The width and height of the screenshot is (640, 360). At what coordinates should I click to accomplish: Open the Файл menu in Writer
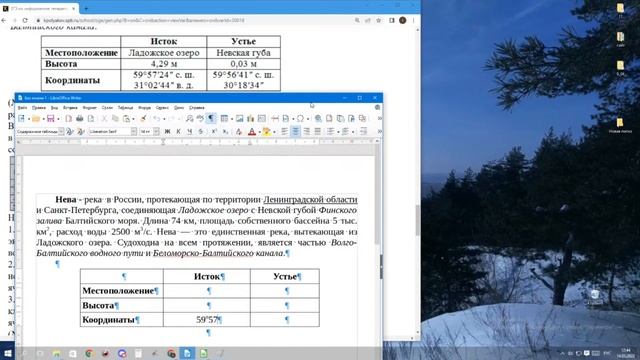[22, 108]
